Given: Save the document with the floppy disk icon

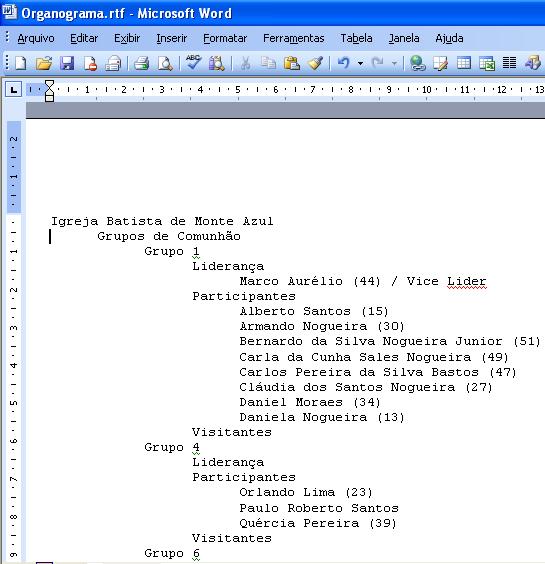Looking at the screenshot, I should tap(67, 63).
